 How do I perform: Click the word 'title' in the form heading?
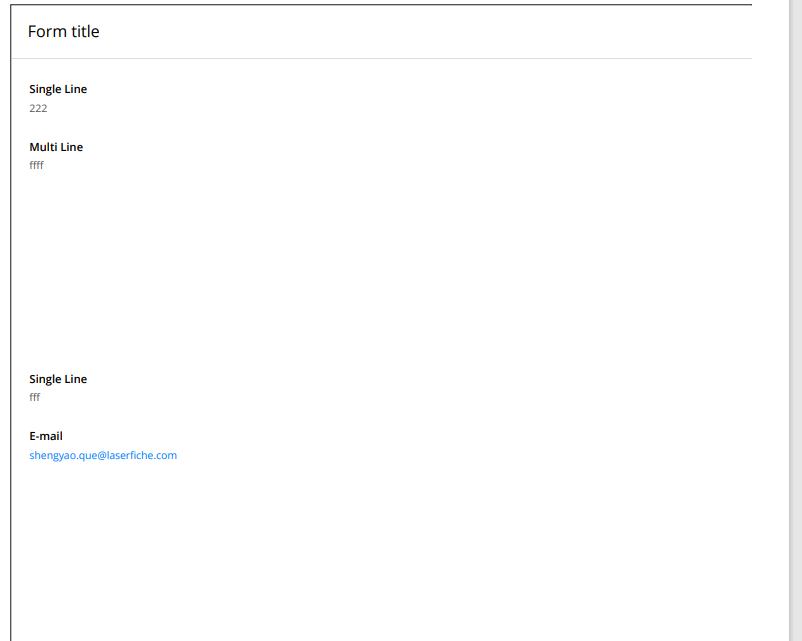tap(85, 31)
